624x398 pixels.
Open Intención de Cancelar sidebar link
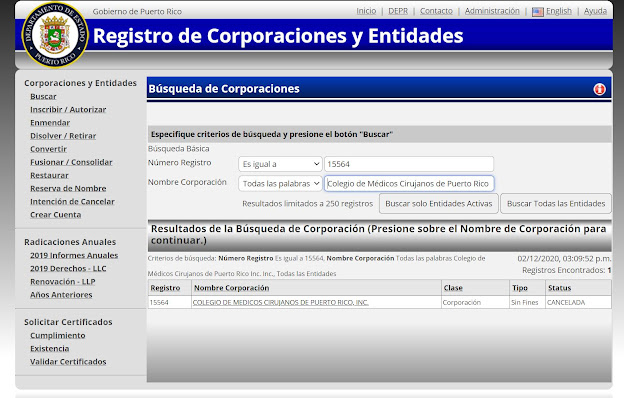(x=72, y=201)
